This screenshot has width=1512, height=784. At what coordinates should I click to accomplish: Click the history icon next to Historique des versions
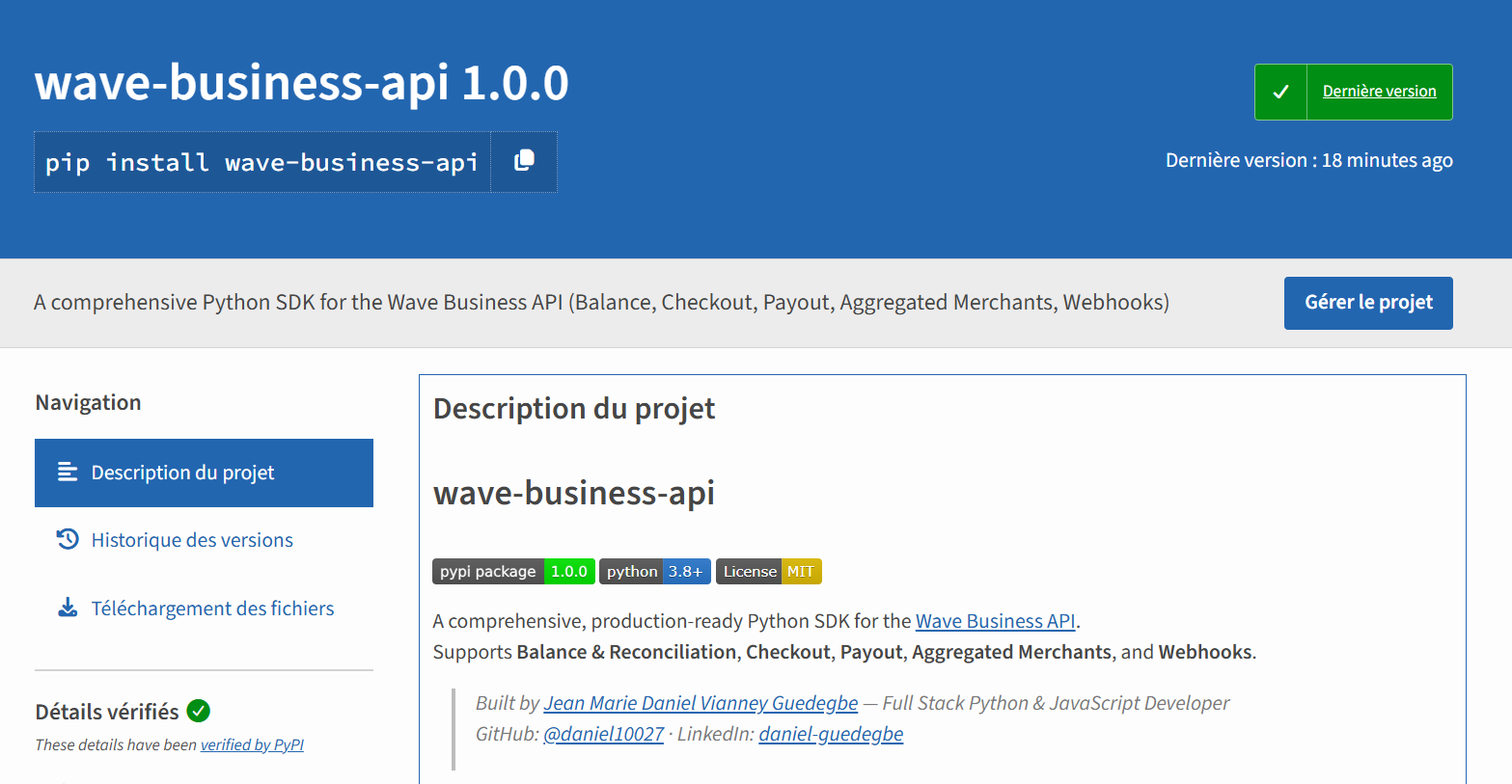tap(66, 540)
